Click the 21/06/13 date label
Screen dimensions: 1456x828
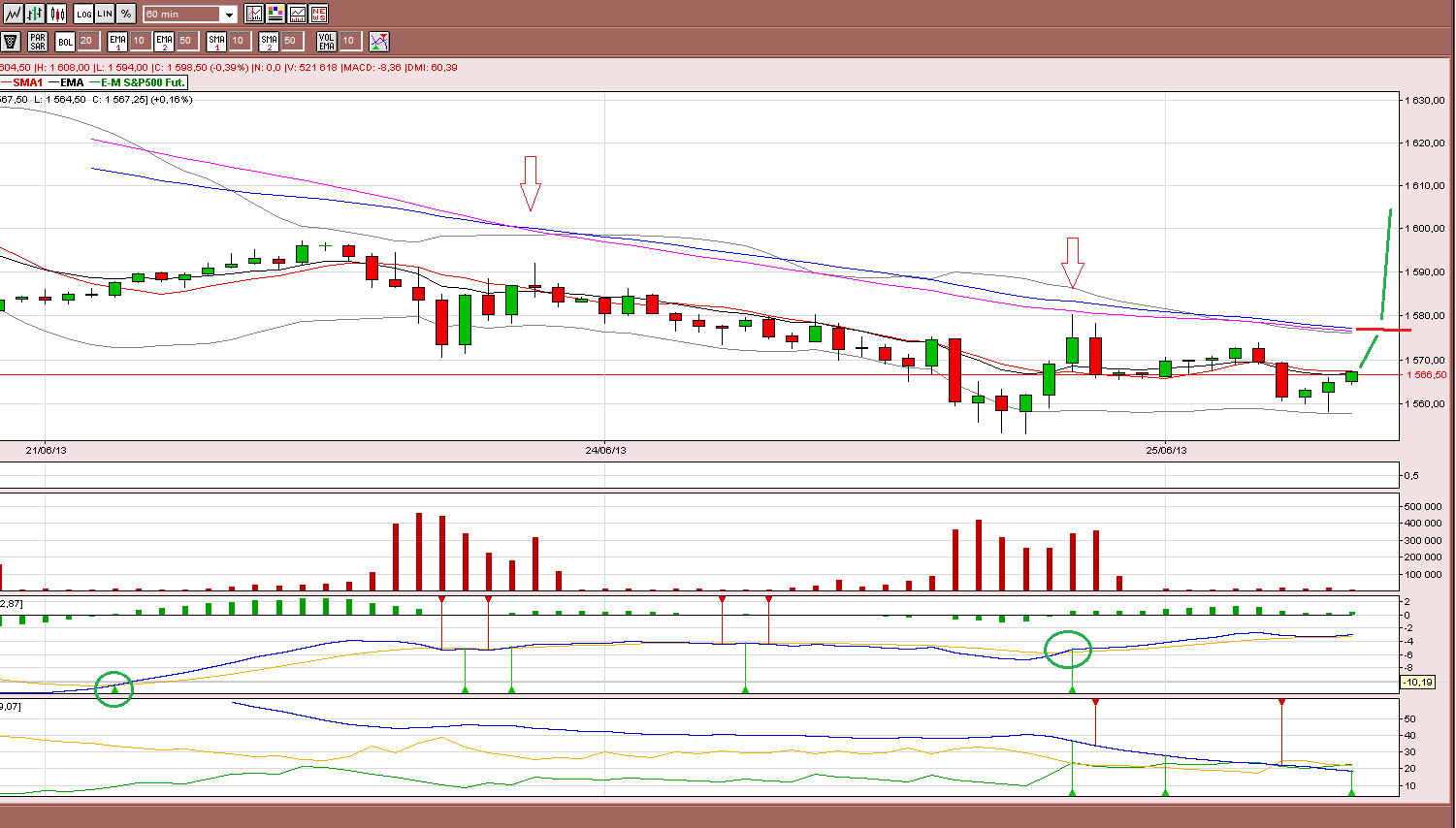[46, 450]
